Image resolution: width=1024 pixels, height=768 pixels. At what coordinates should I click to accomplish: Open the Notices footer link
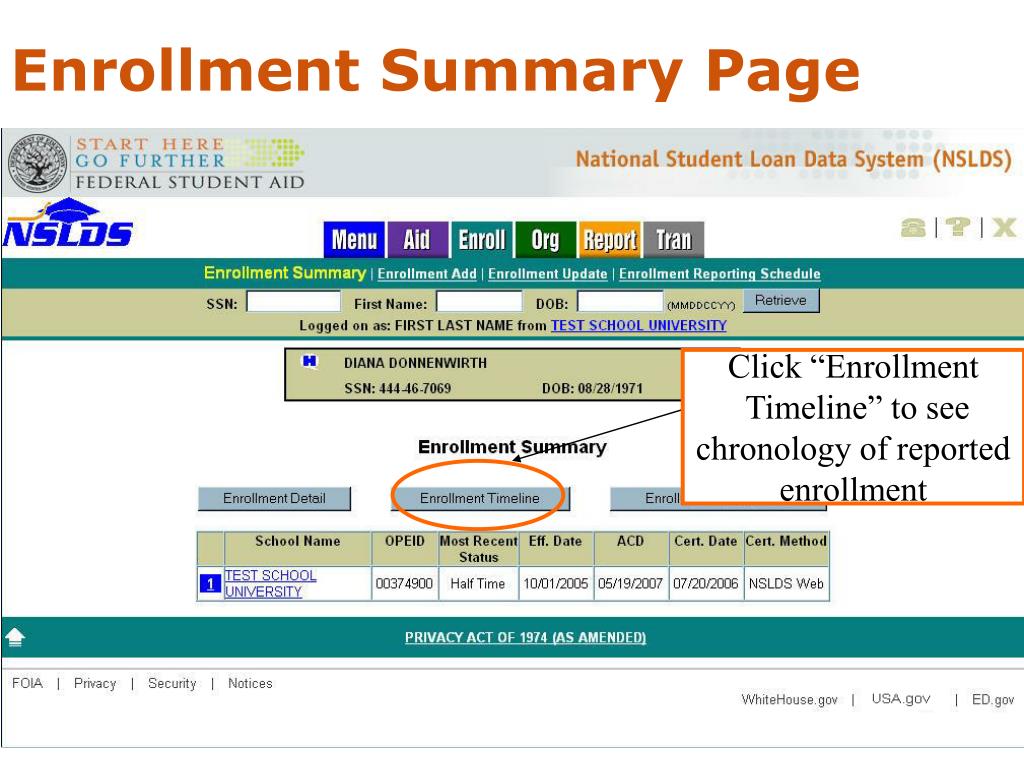(x=250, y=683)
